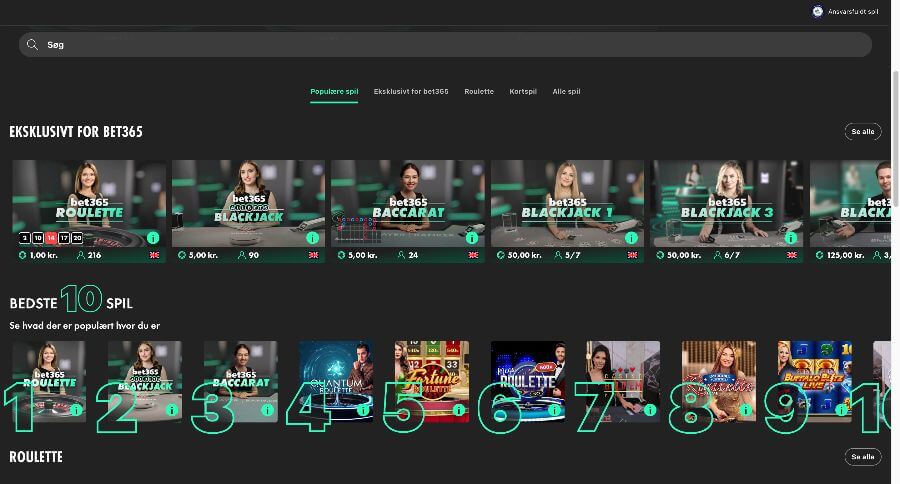Click chip icon beside 1,00 kr.
900x484 pixels.
coord(22,255)
